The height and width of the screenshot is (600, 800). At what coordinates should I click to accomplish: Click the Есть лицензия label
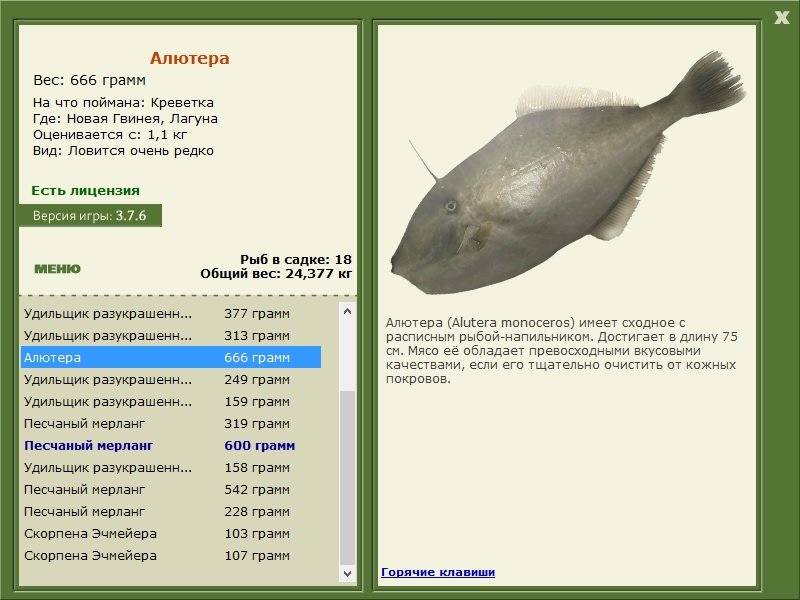coord(86,190)
